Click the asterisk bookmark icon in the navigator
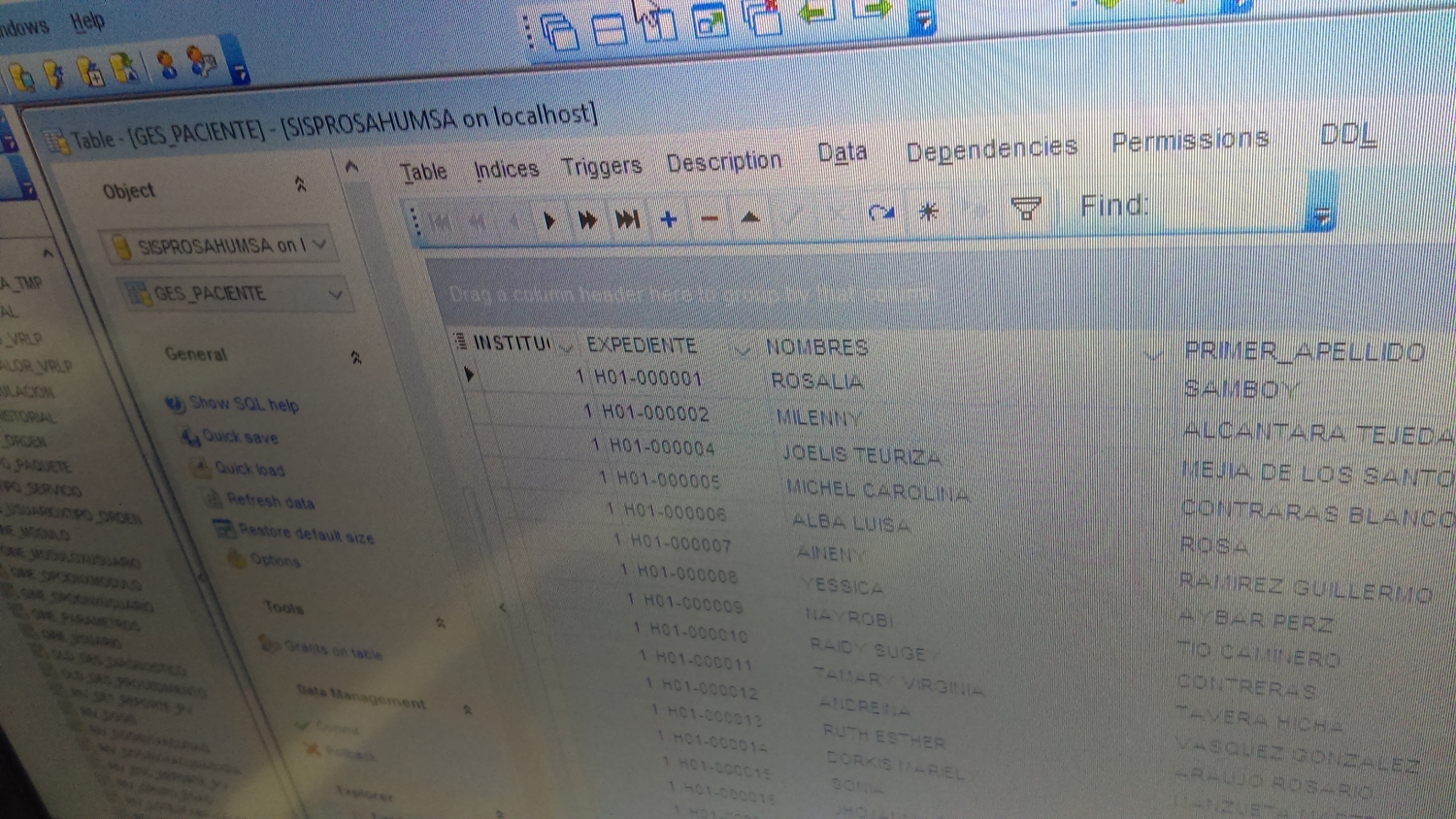This screenshot has height=819, width=1456. (x=929, y=211)
